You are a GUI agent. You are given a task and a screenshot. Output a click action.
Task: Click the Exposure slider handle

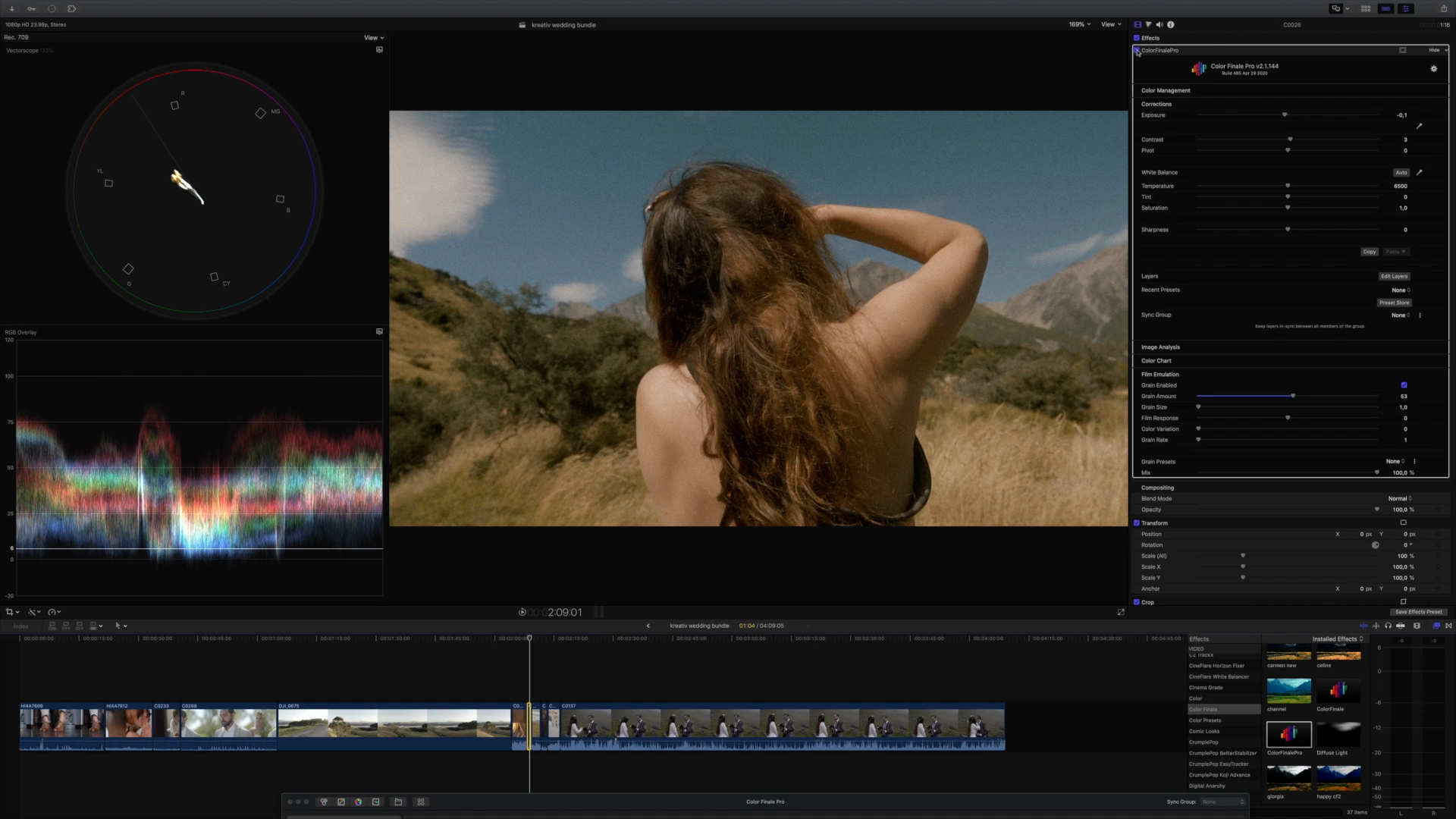pyautogui.click(x=1285, y=115)
